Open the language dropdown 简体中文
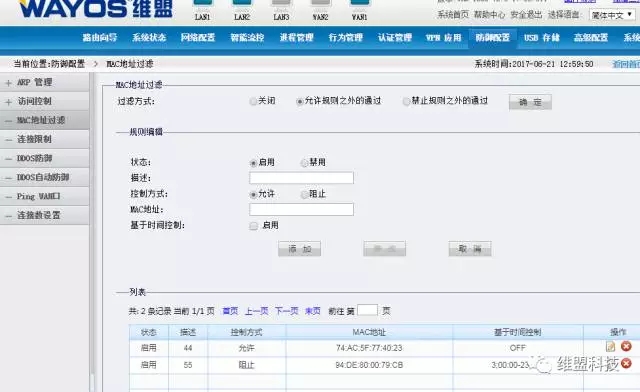The height and width of the screenshot is (392, 640). pyautogui.click(x=612, y=15)
